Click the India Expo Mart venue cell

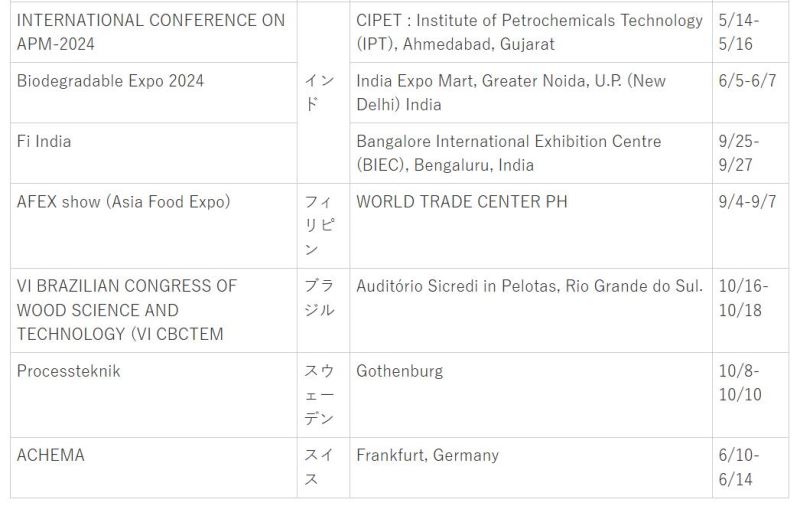pos(511,92)
